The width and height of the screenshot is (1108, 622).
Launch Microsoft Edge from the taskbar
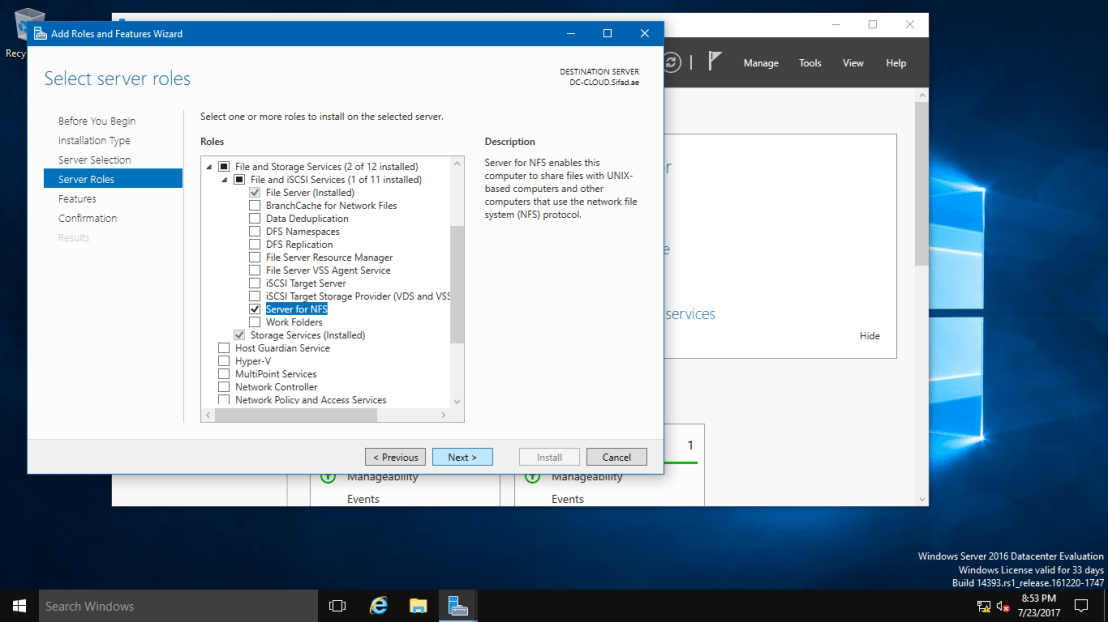tap(377, 605)
